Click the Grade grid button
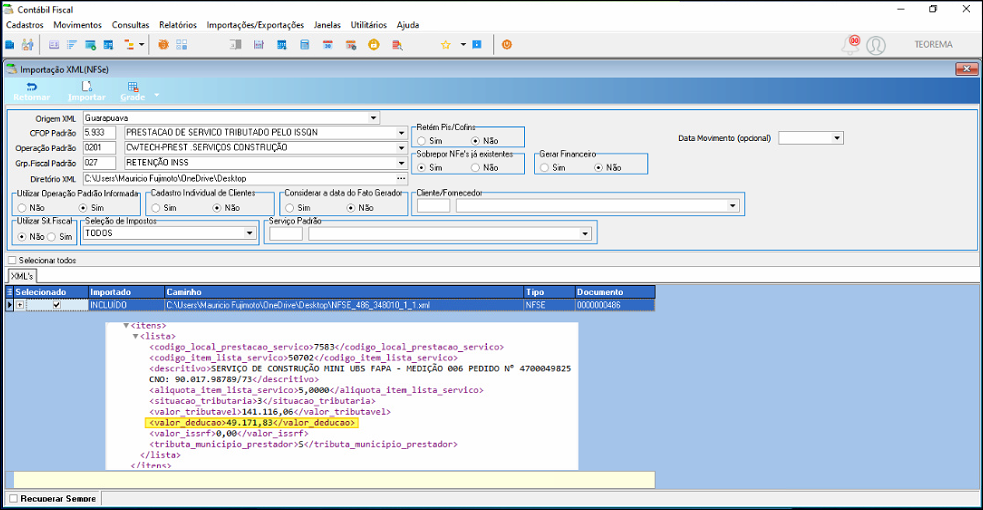This screenshot has height=510, width=983. point(132,91)
